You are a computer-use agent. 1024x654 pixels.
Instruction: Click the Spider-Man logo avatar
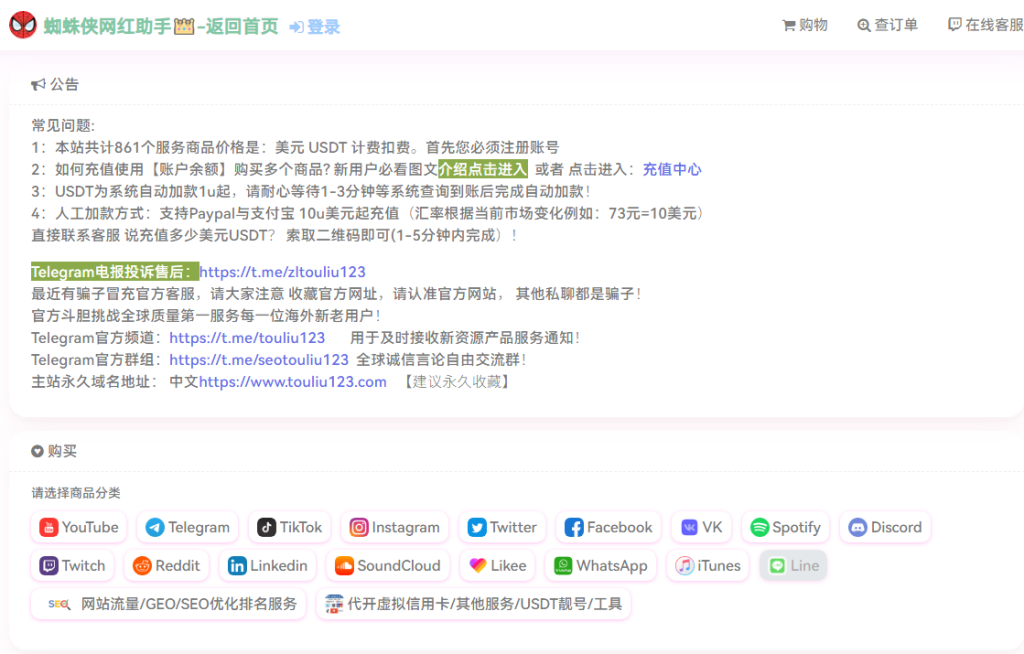23,25
